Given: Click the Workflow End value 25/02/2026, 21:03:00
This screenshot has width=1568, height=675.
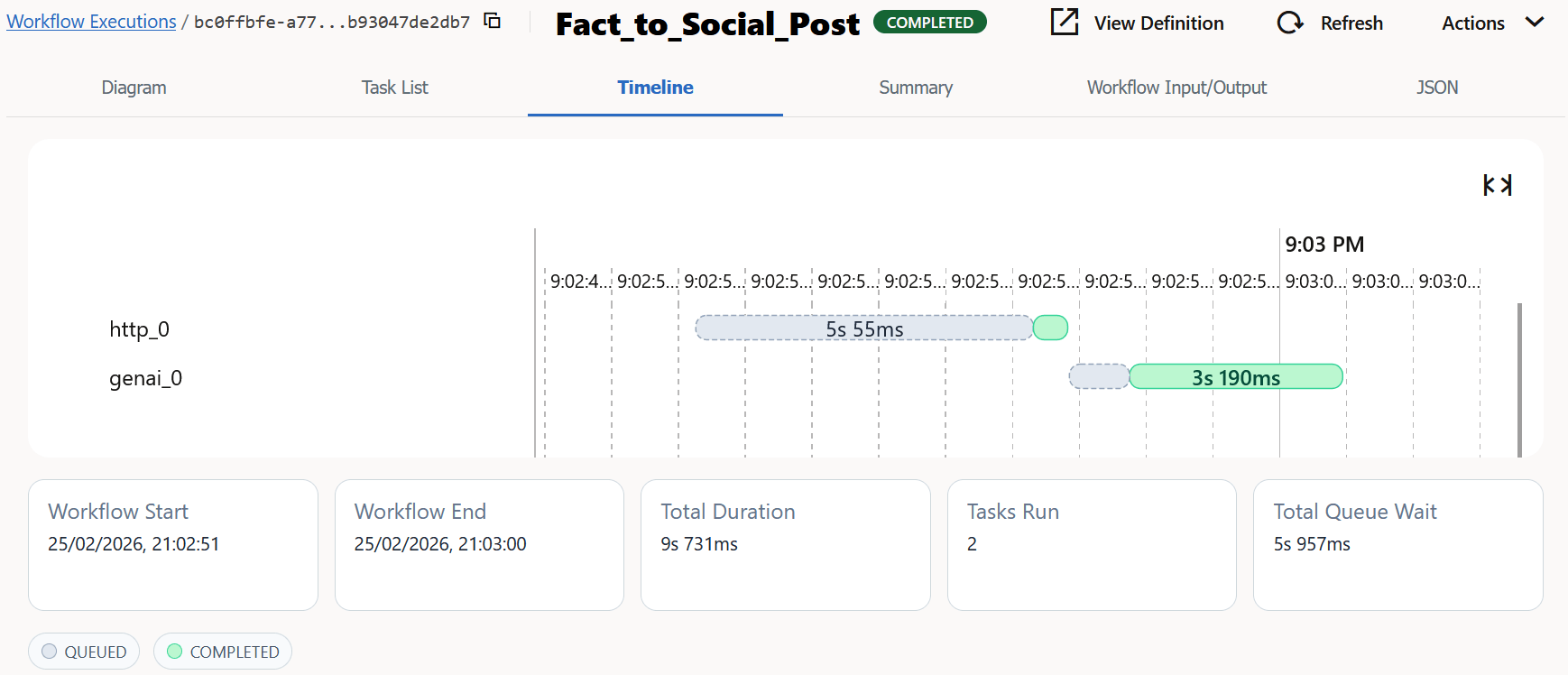Looking at the screenshot, I should coord(440,544).
